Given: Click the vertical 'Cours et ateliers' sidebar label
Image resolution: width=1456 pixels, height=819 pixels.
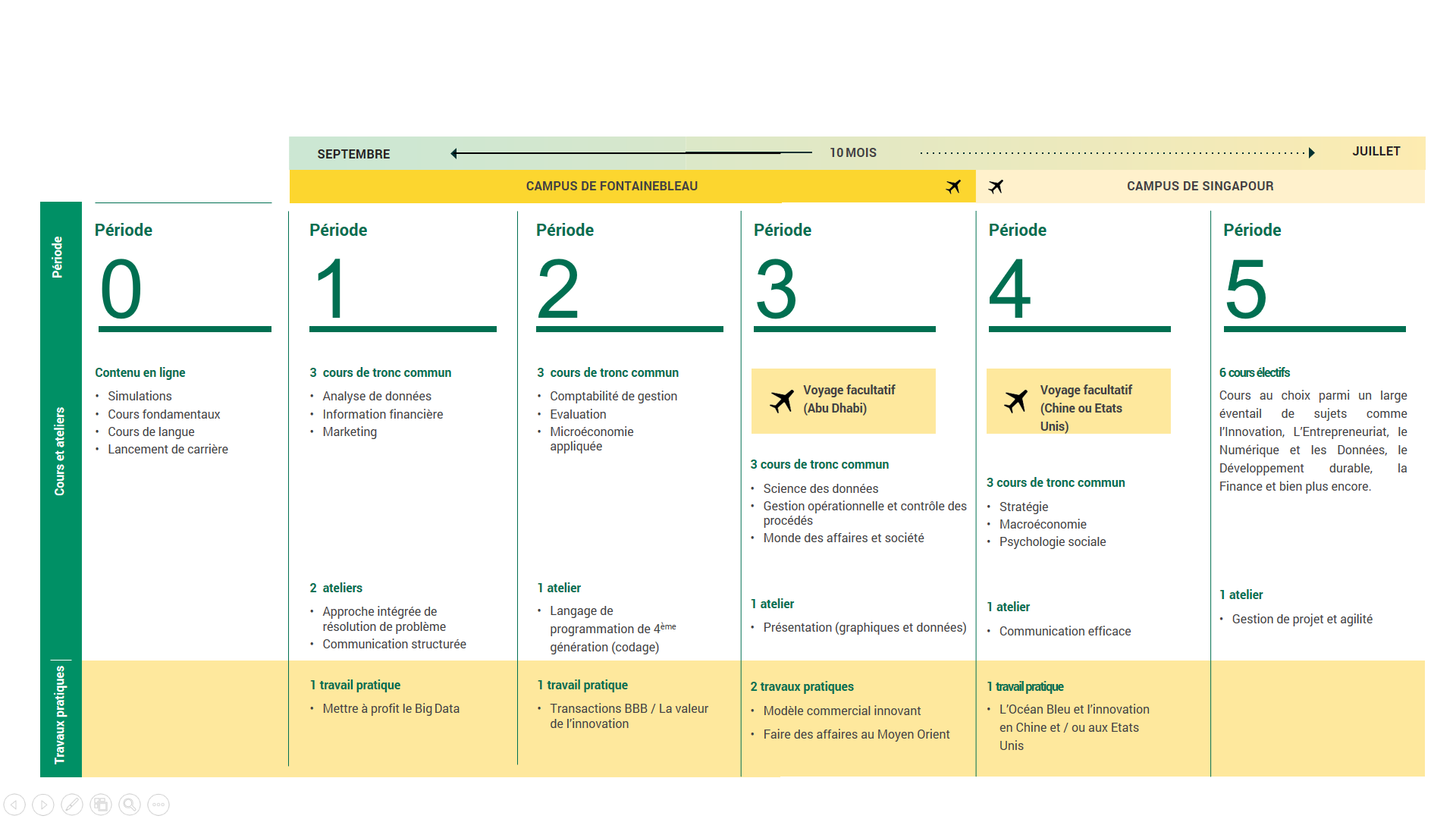Looking at the screenshot, I should (60, 451).
